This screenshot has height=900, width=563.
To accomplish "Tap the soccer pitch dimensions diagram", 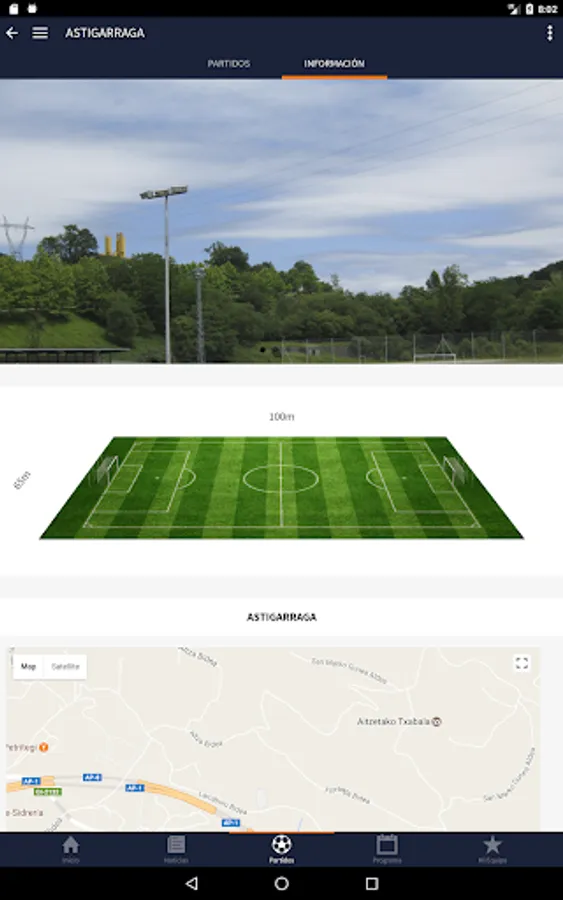I will pyautogui.click(x=281, y=487).
